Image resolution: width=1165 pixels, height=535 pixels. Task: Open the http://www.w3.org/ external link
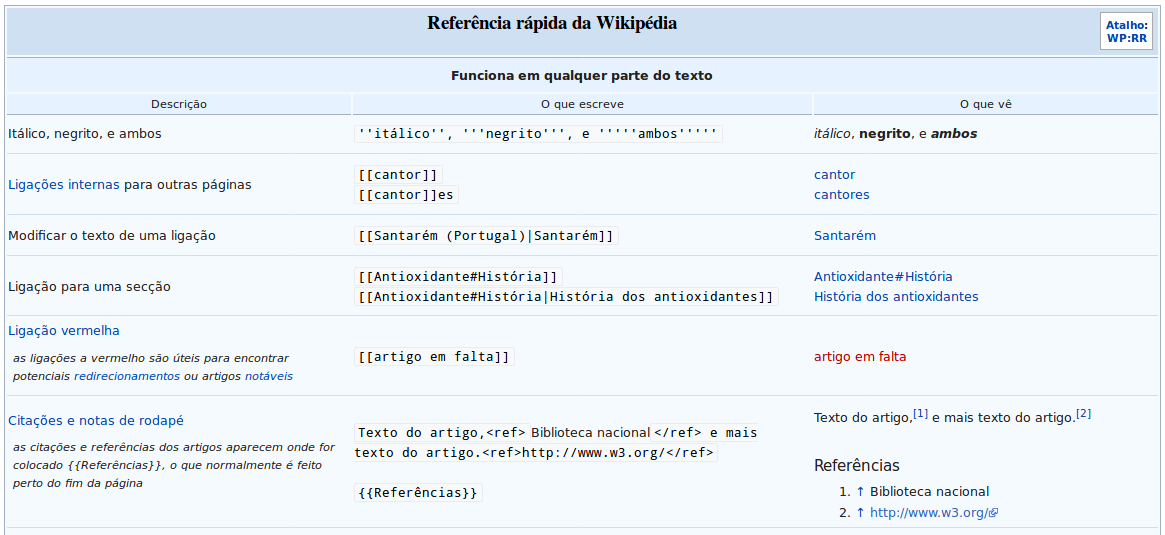929,513
